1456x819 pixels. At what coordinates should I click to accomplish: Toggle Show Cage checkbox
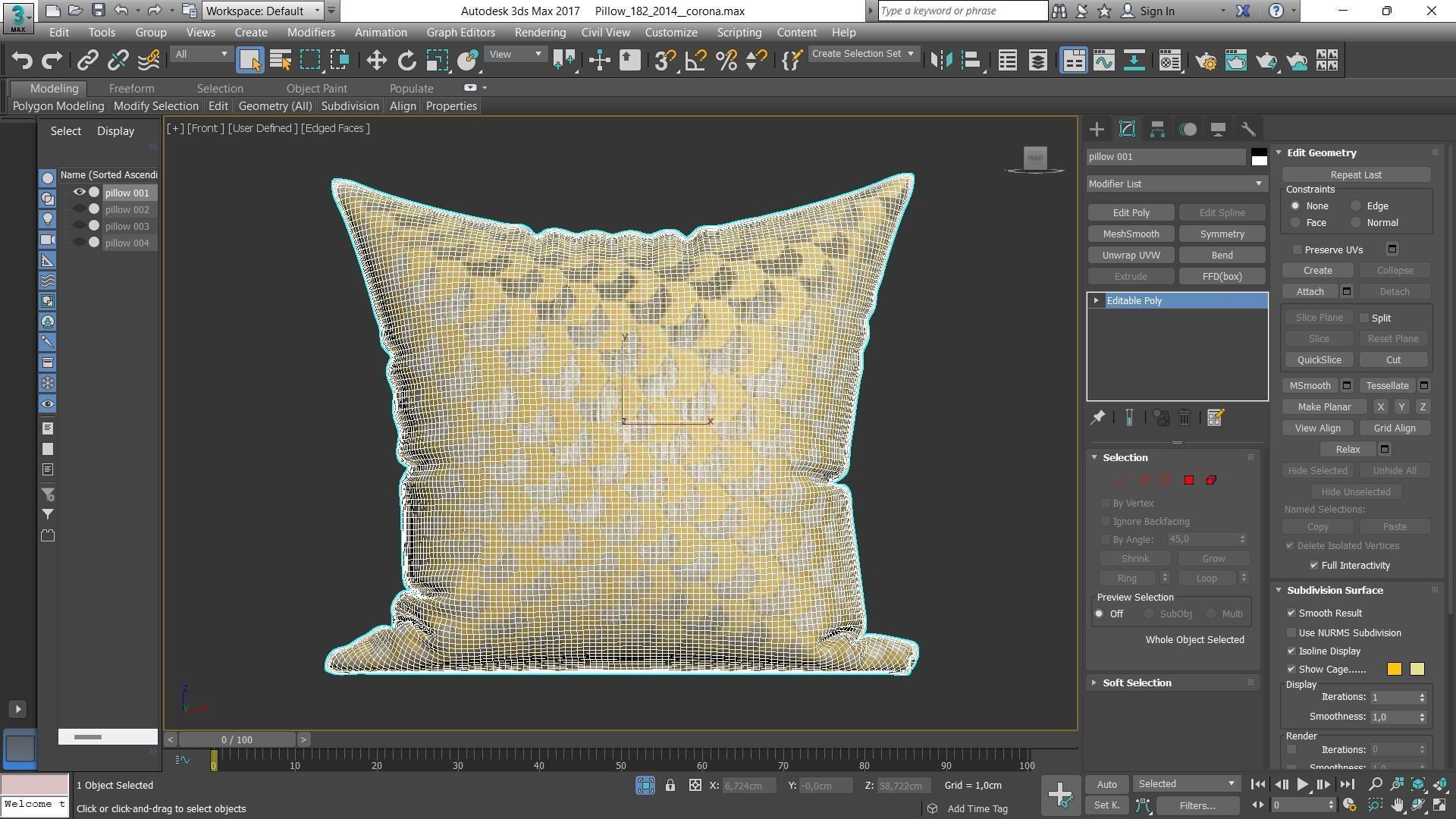1291,670
